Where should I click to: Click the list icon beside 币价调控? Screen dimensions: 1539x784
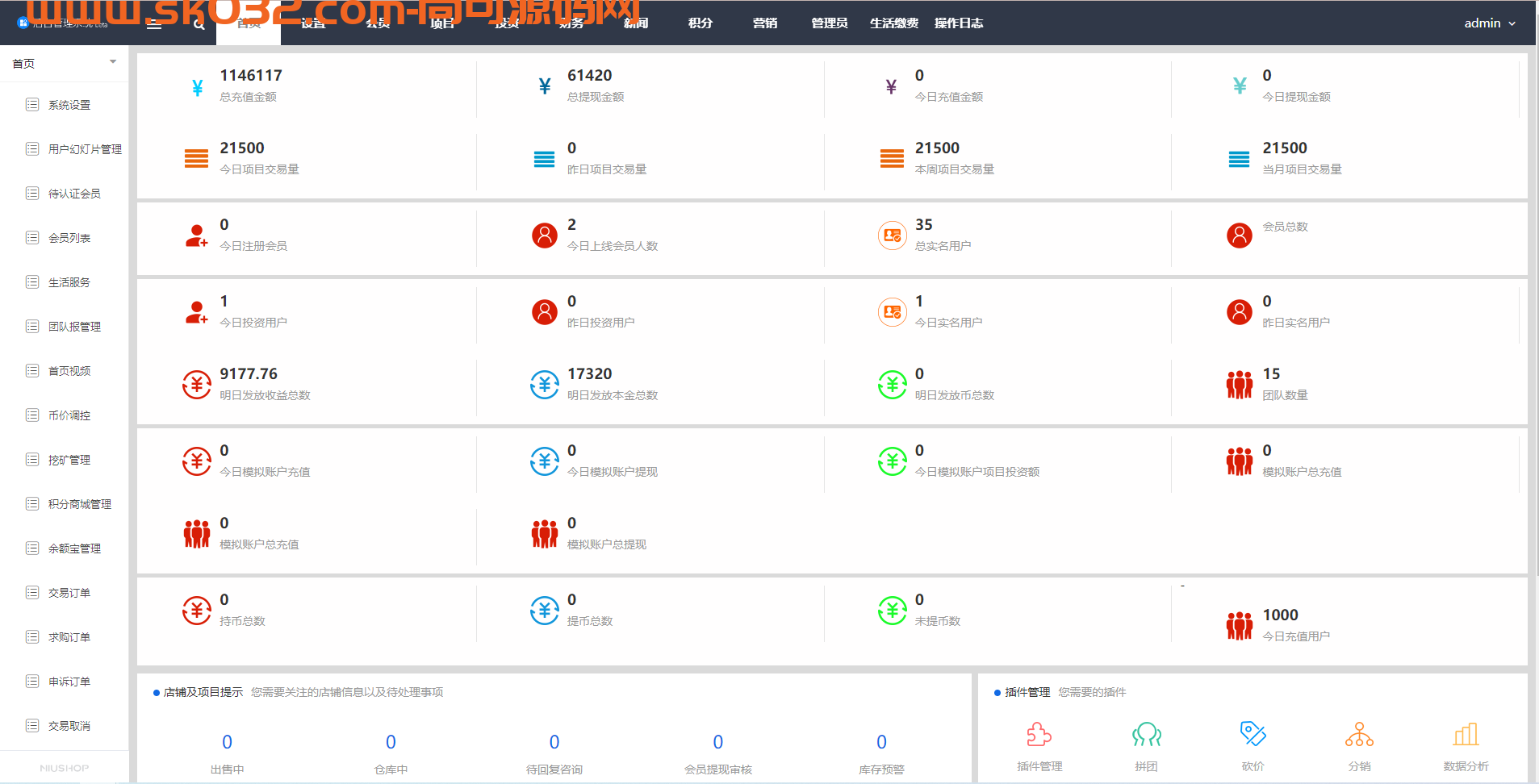32,415
